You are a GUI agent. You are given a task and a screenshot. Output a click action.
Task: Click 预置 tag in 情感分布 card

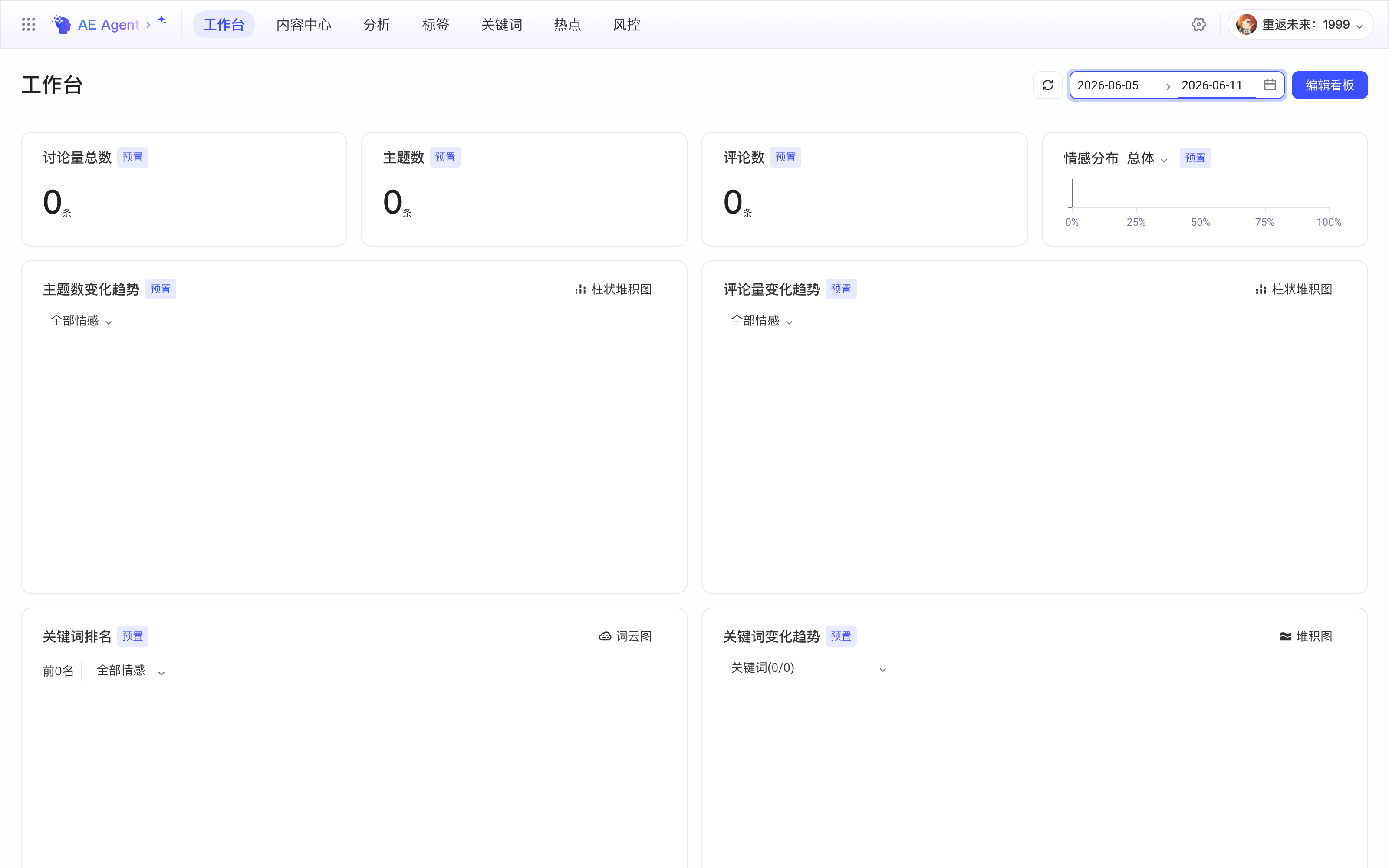tap(1195, 158)
